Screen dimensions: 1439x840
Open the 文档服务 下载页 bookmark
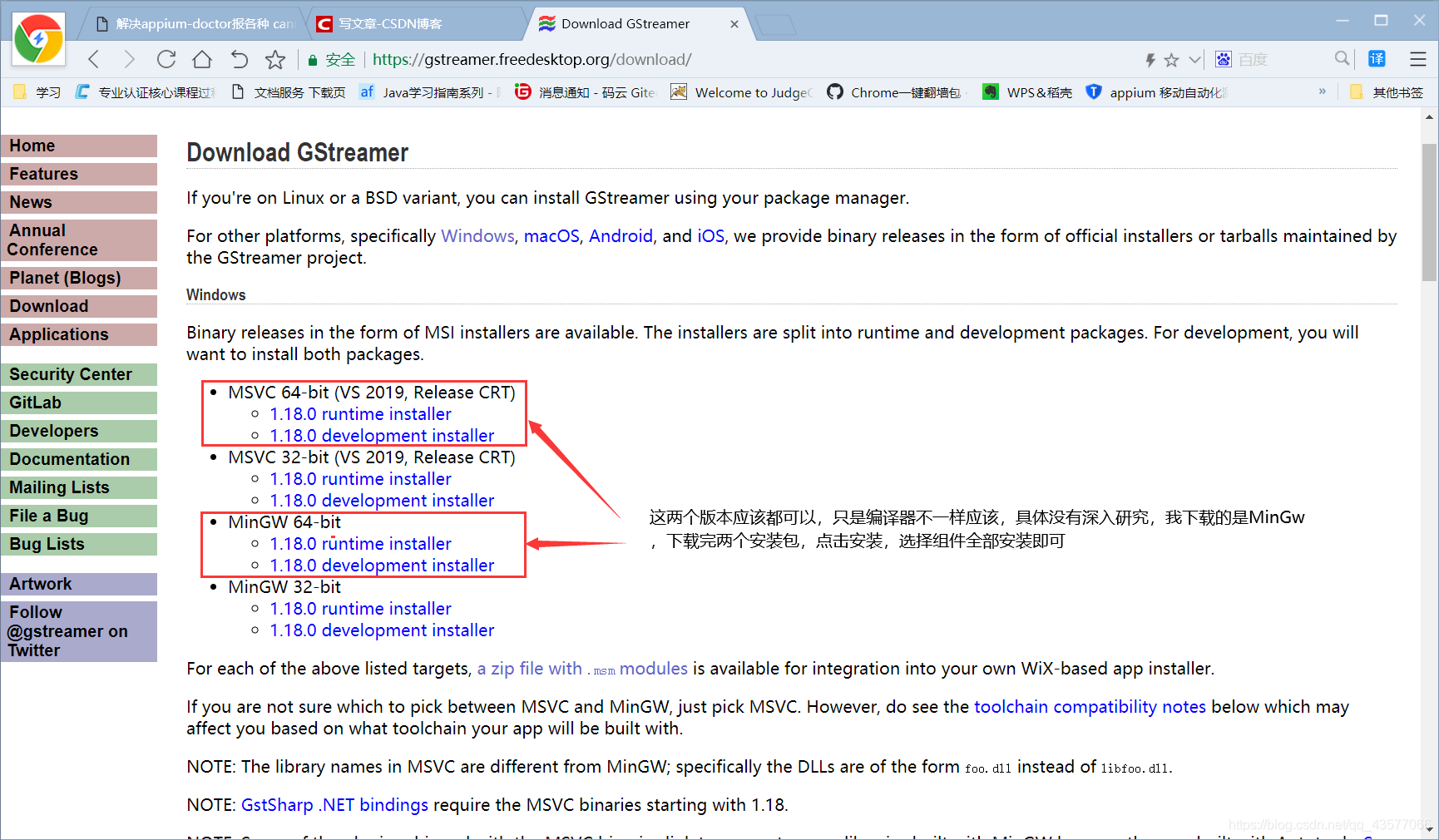[289, 92]
